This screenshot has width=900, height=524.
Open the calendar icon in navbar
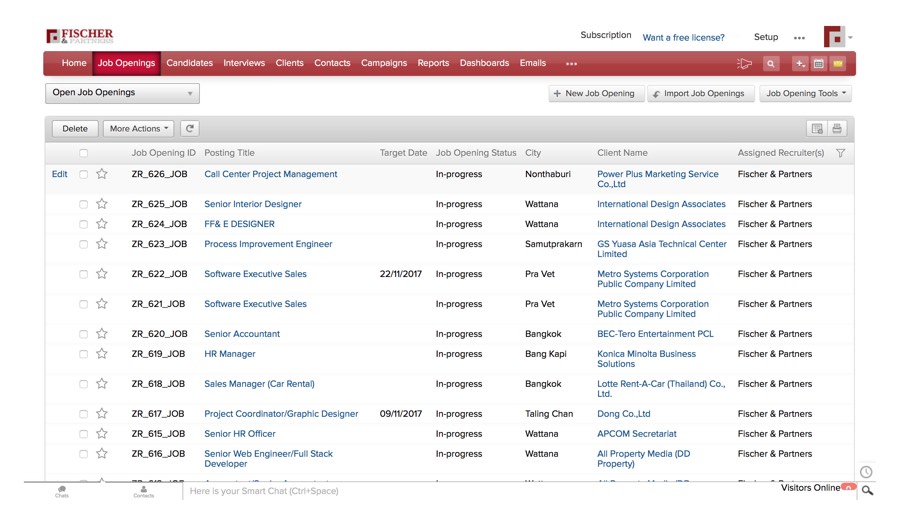pos(818,64)
